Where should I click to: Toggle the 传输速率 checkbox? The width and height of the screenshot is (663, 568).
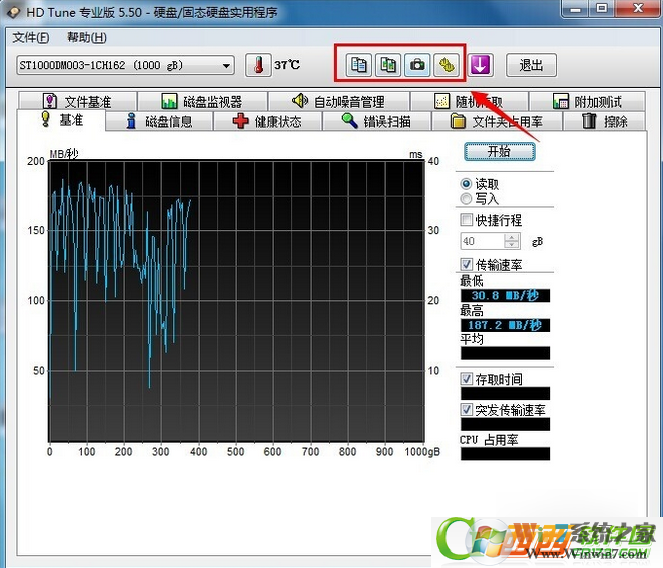(x=467, y=264)
